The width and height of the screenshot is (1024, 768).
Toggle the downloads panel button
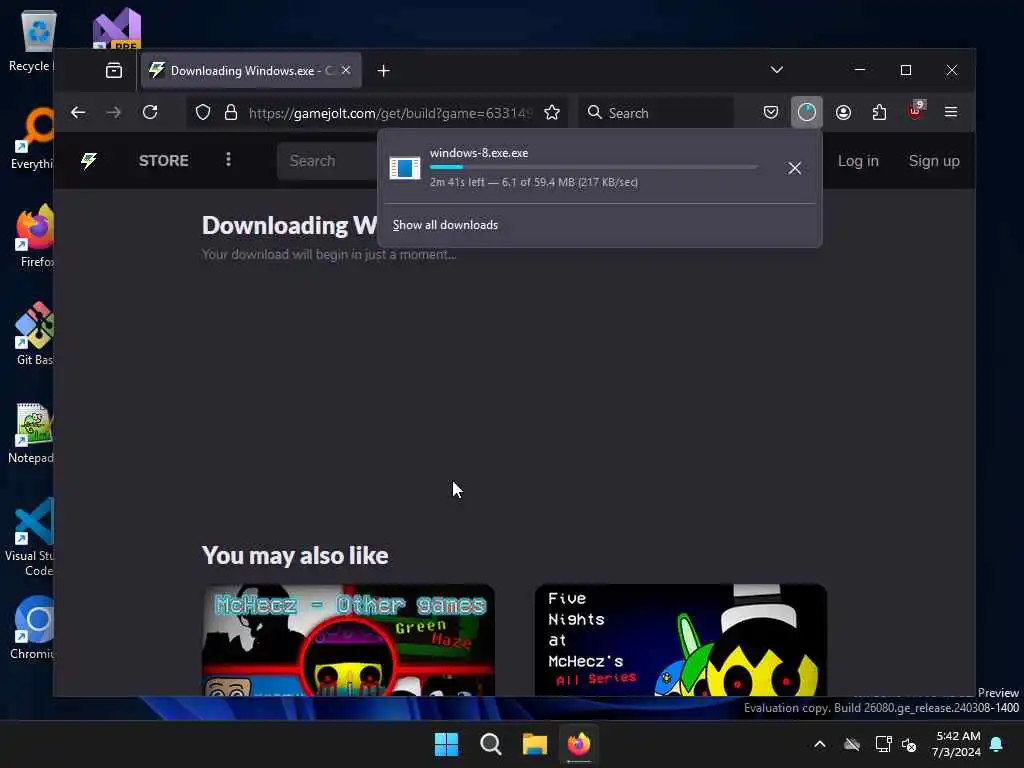(807, 112)
